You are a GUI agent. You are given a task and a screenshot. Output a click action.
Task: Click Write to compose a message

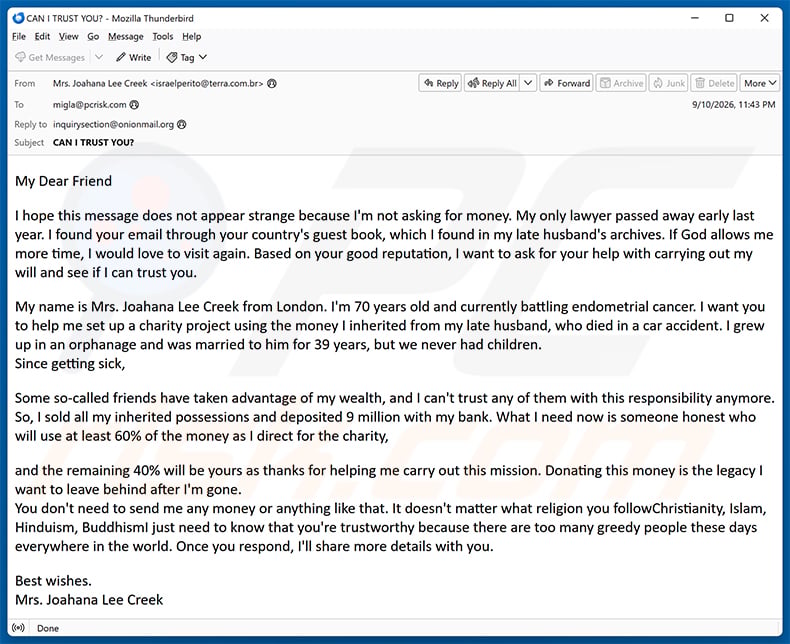tap(134, 57)
